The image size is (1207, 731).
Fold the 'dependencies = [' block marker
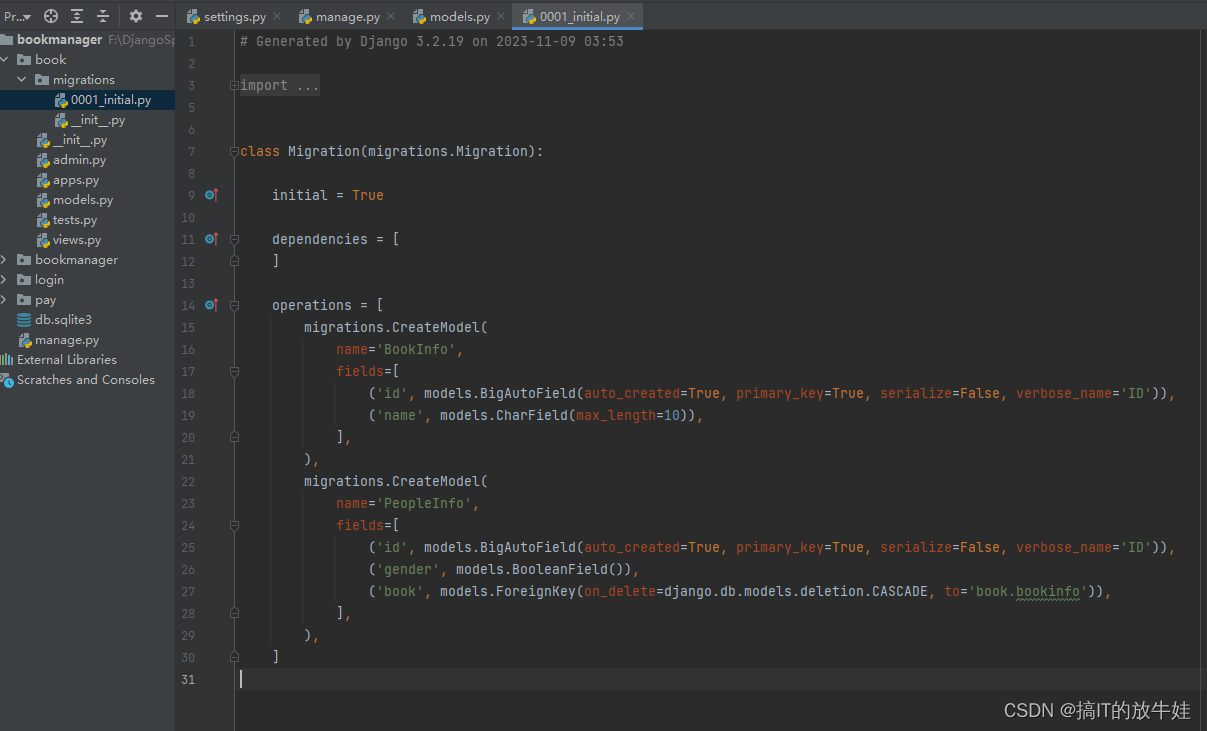[x=234, y=240]
